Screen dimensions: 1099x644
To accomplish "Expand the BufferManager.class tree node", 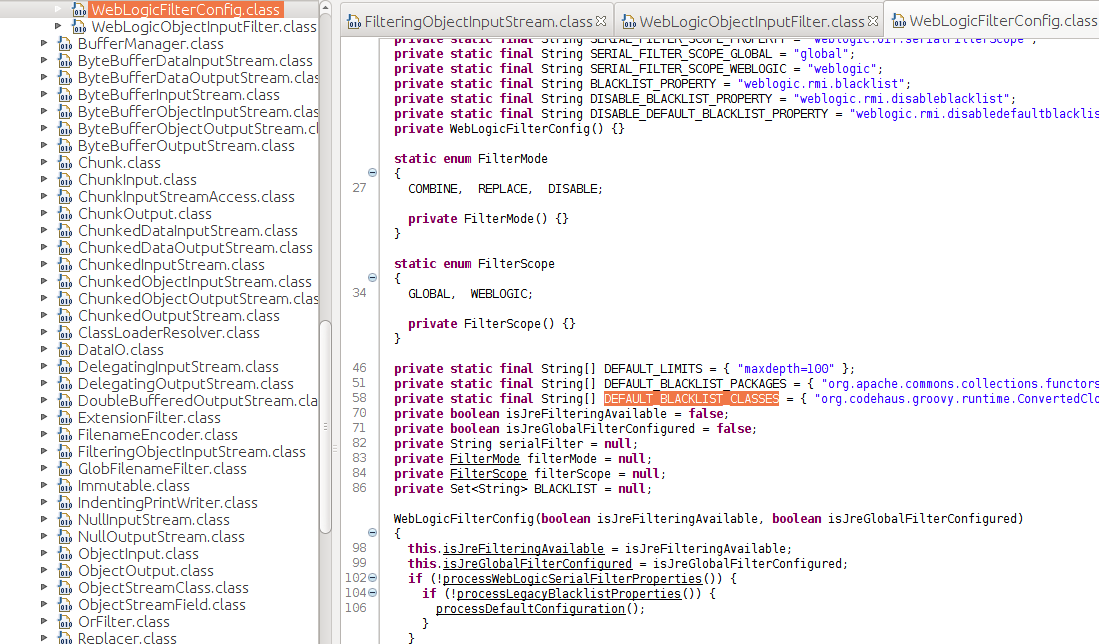I will pos(44,43).
